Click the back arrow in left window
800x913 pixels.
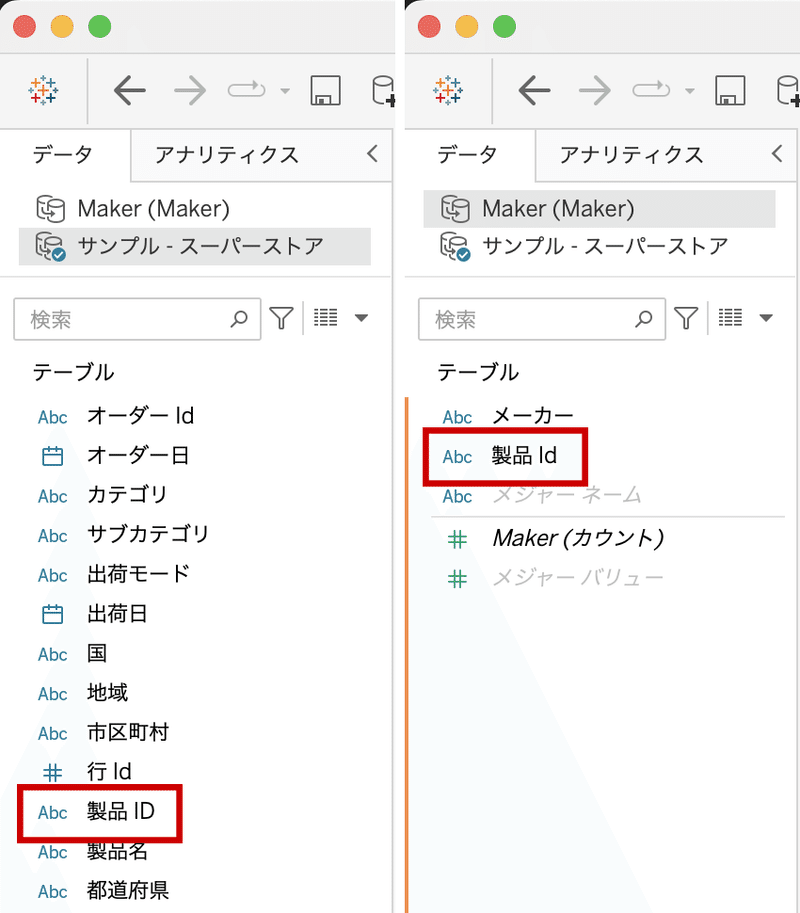click(130, 90)
